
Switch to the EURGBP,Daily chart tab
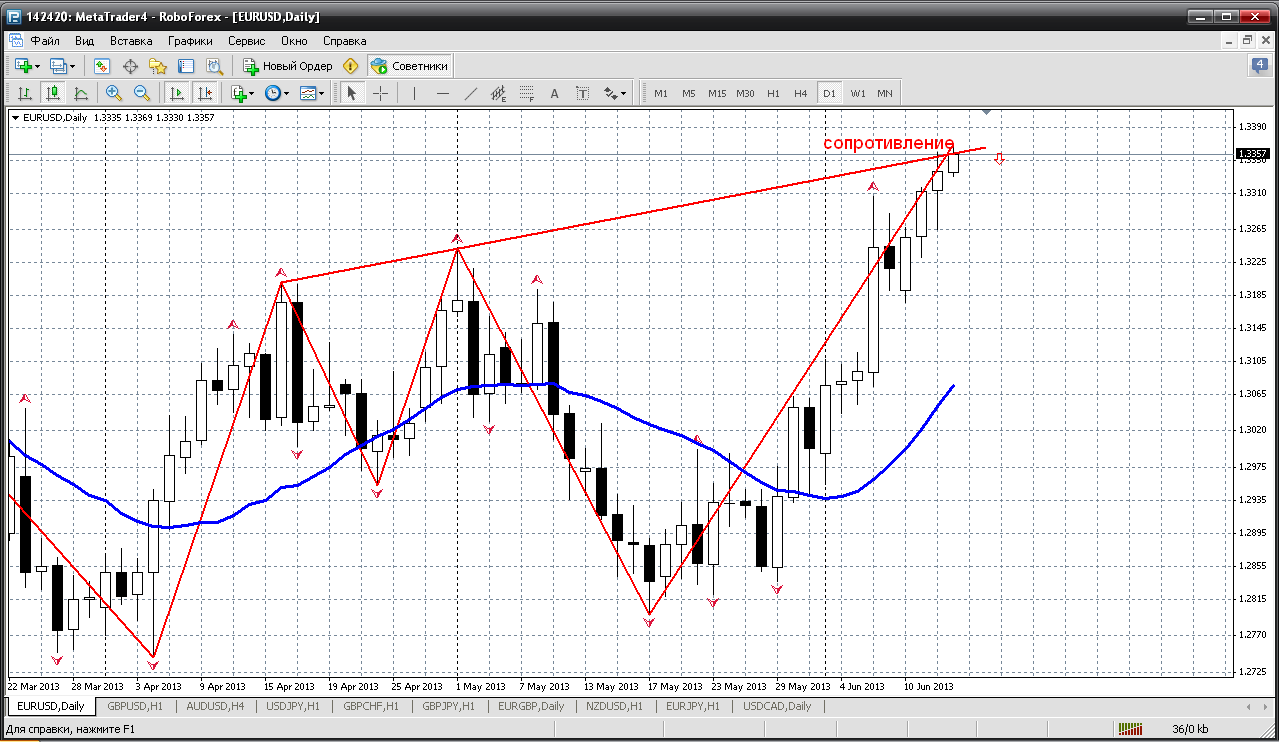point(532,706)
